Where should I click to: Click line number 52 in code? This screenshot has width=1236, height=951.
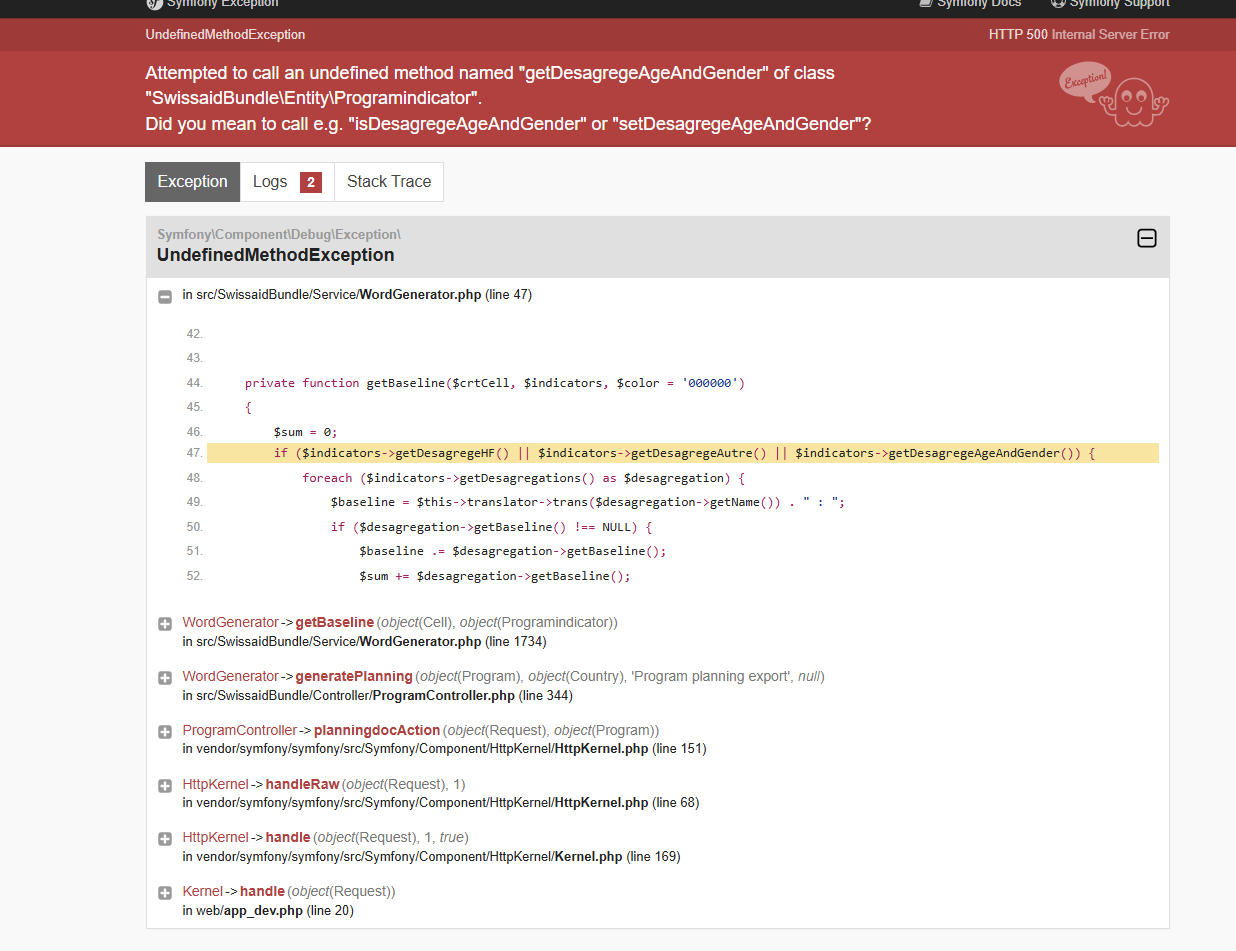coord(194,576)
